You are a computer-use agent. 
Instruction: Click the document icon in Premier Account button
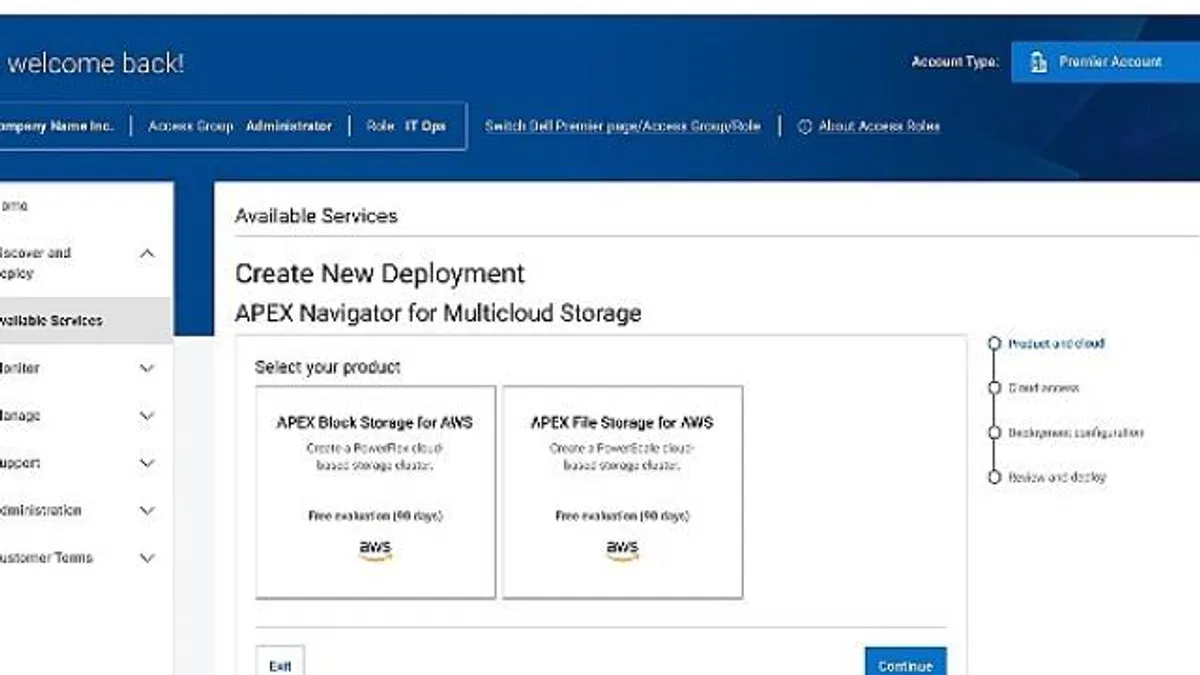coord(1039,62)
